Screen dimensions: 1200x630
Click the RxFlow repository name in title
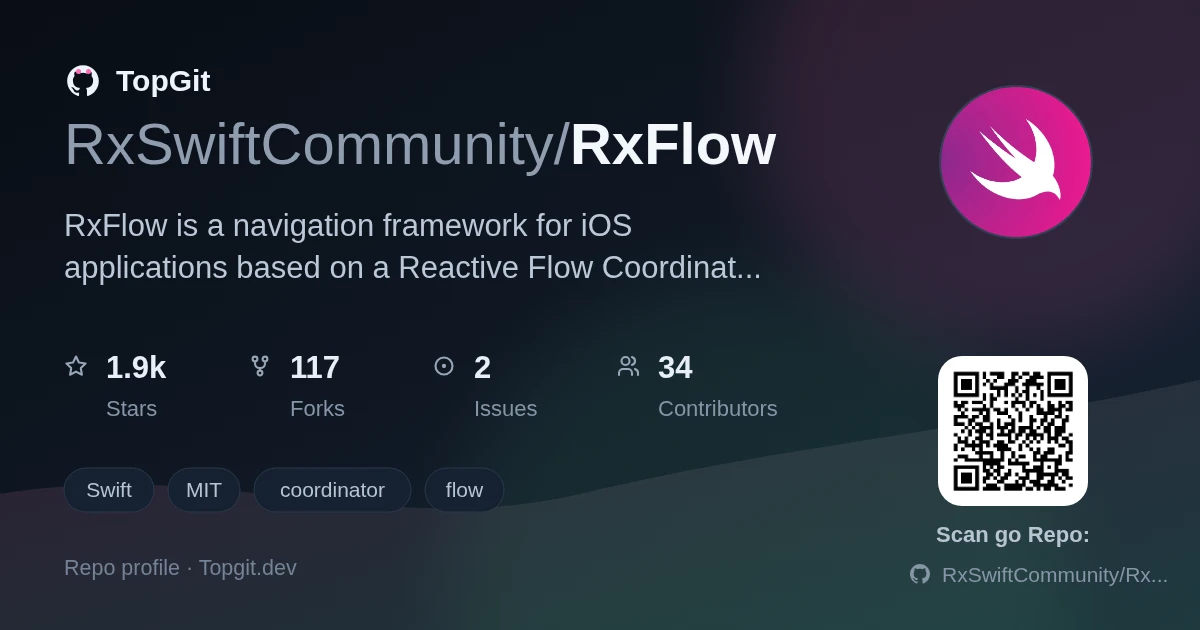pos(673,145)
